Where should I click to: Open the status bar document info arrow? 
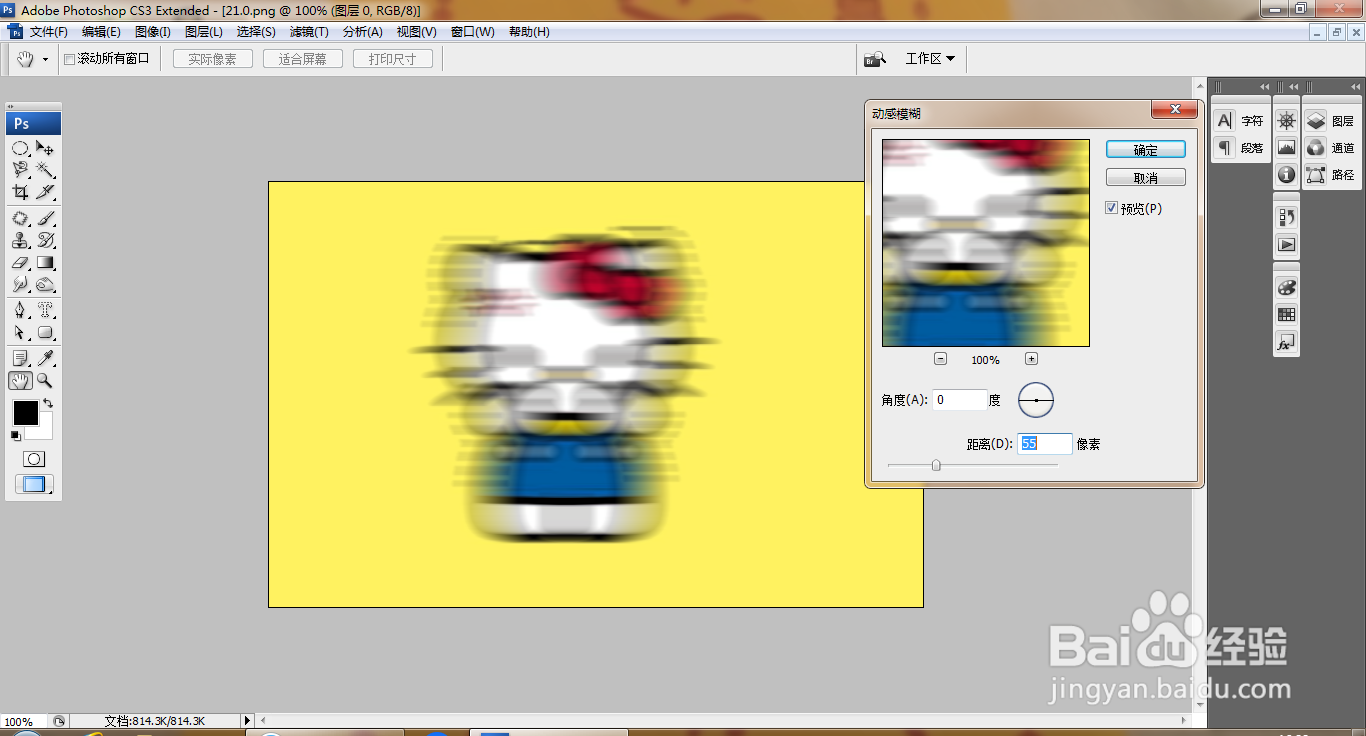point(247,720)
